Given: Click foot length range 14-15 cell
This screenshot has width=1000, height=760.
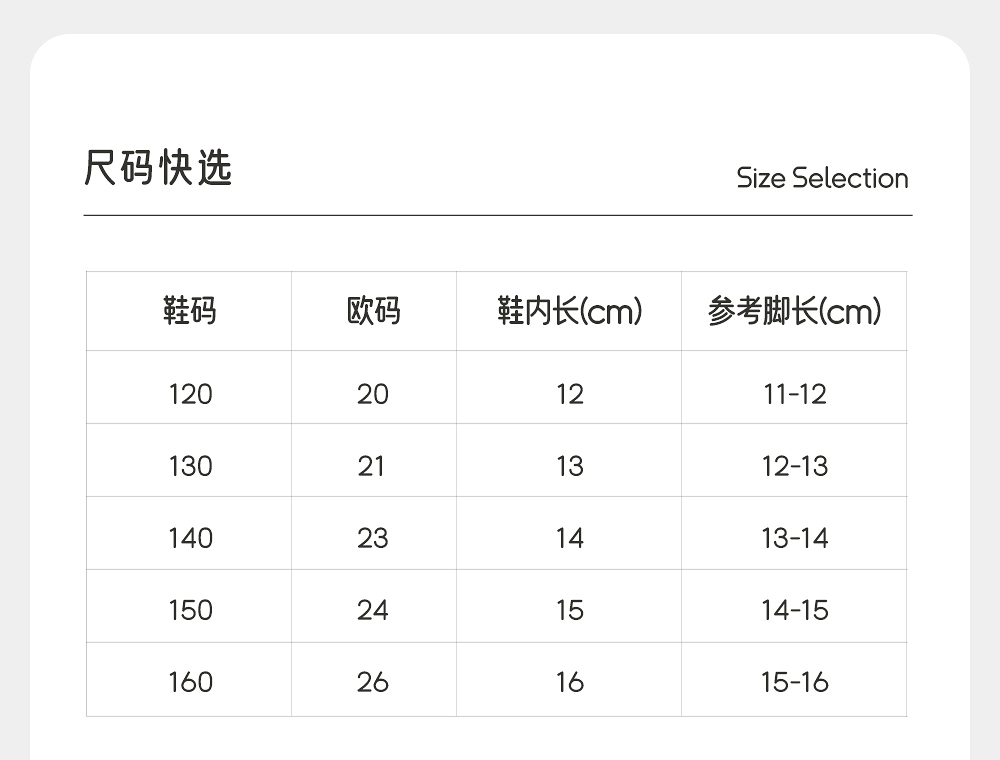Looking at the screenshot, I should [x=795, y=610].
